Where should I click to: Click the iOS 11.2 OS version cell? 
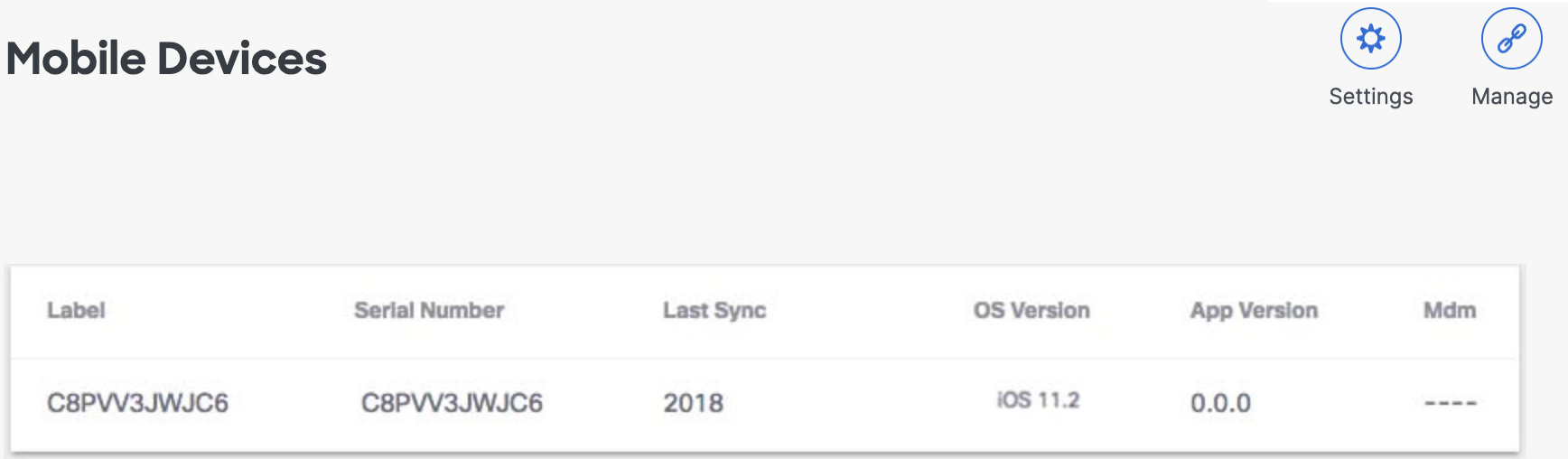[1038, 400]
